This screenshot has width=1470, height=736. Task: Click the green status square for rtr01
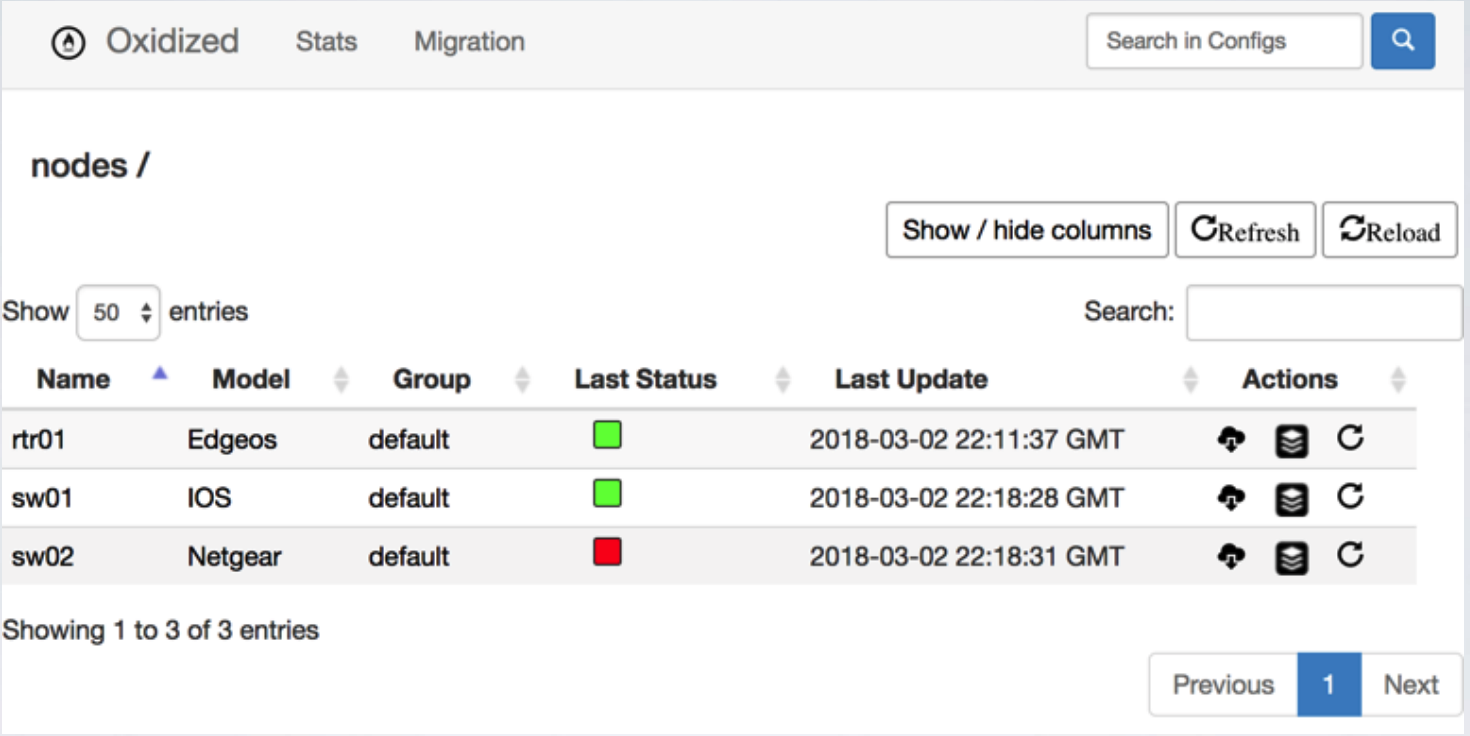tap(607, 434)
